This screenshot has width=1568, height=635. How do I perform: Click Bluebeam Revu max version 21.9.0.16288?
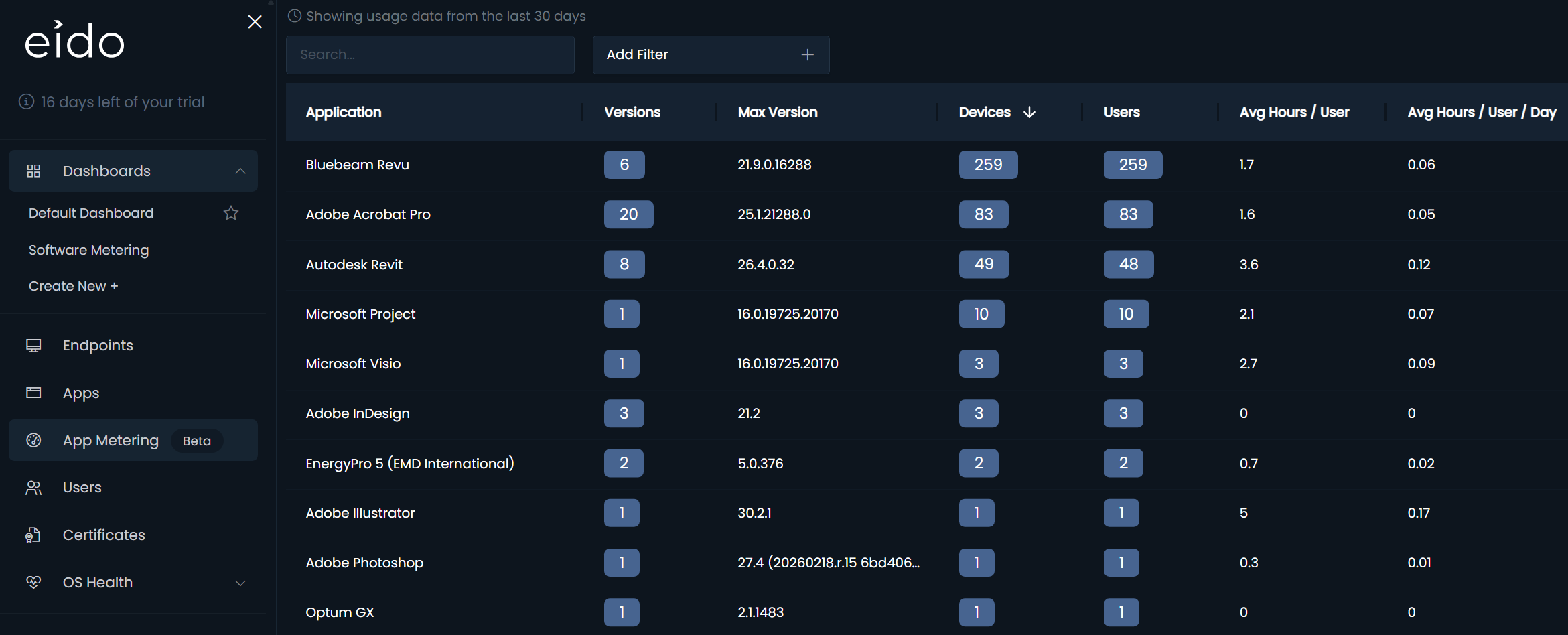pos(774,165)
